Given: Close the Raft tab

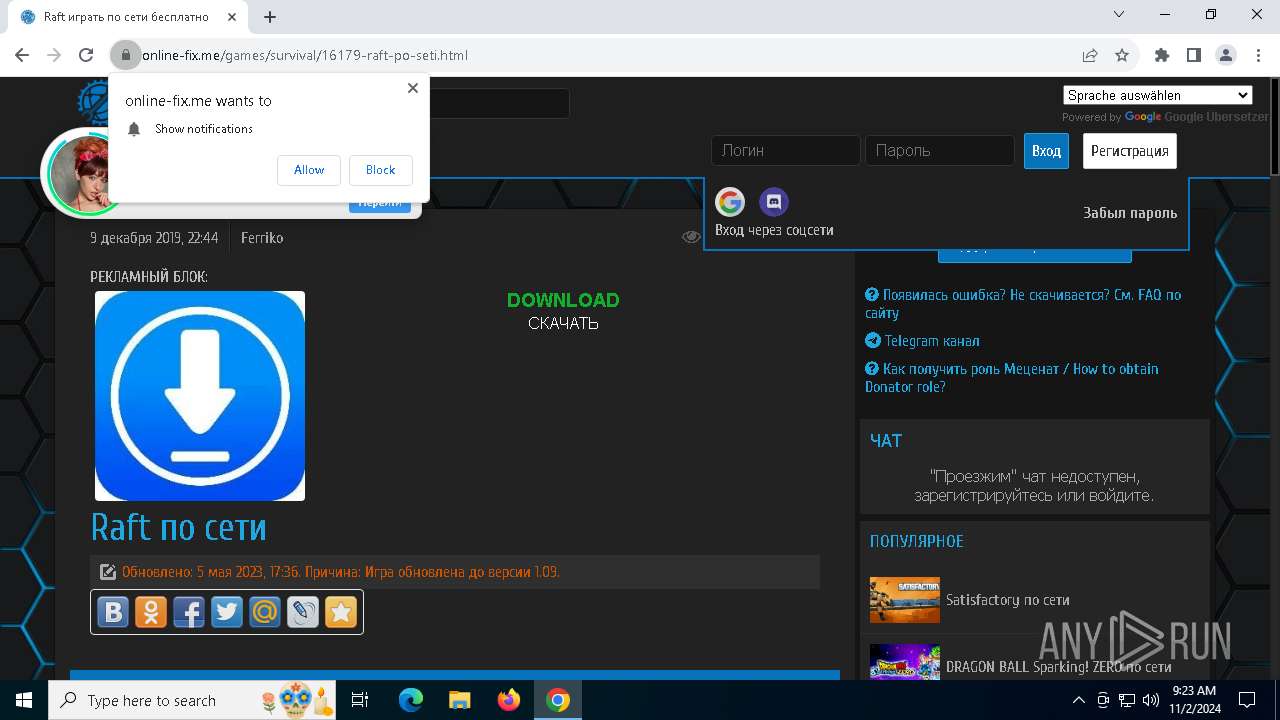Looking at the screenshot, I should click(x=230, y=17).
